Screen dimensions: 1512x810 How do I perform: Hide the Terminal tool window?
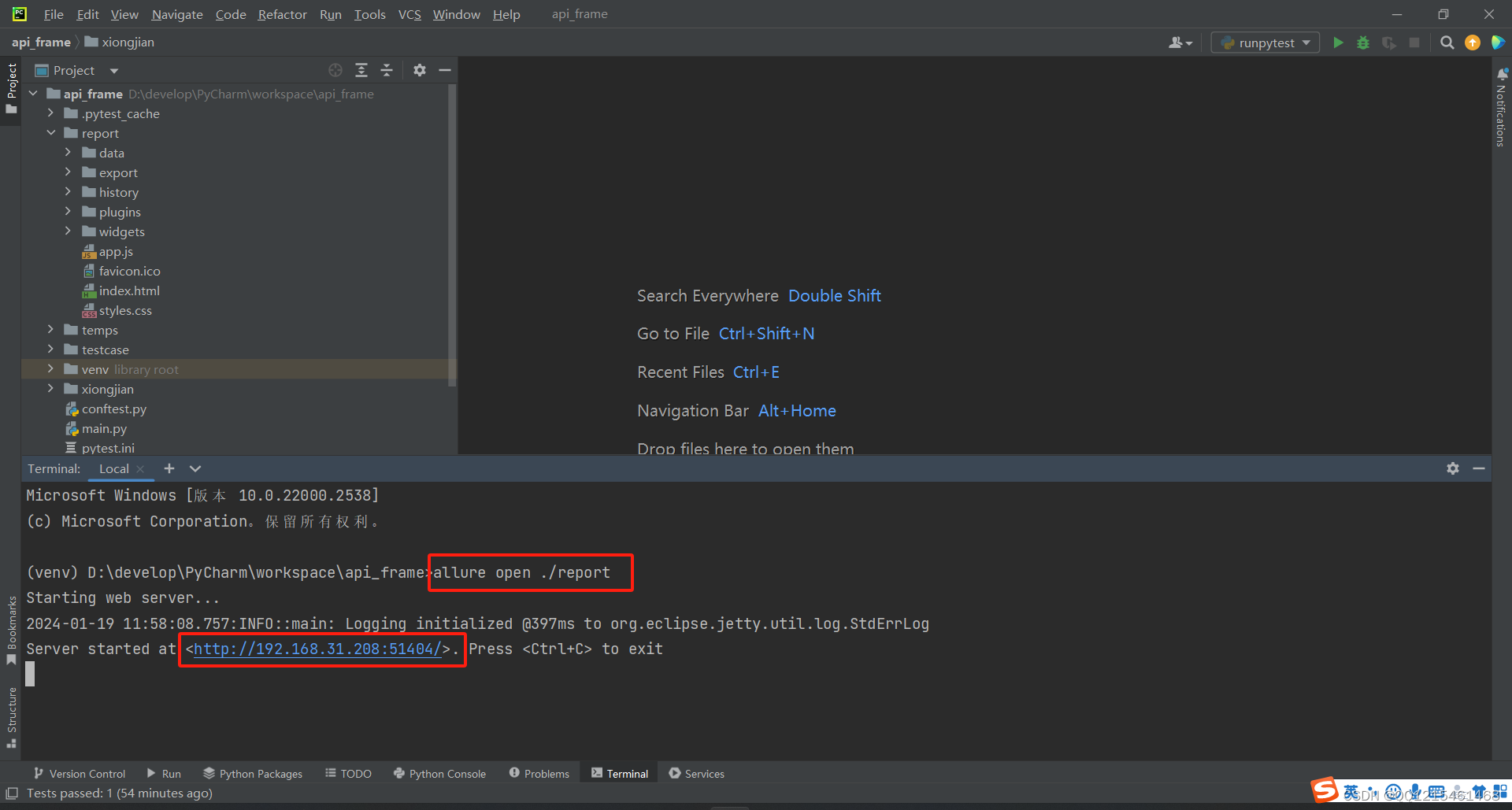click(1479, 468)
